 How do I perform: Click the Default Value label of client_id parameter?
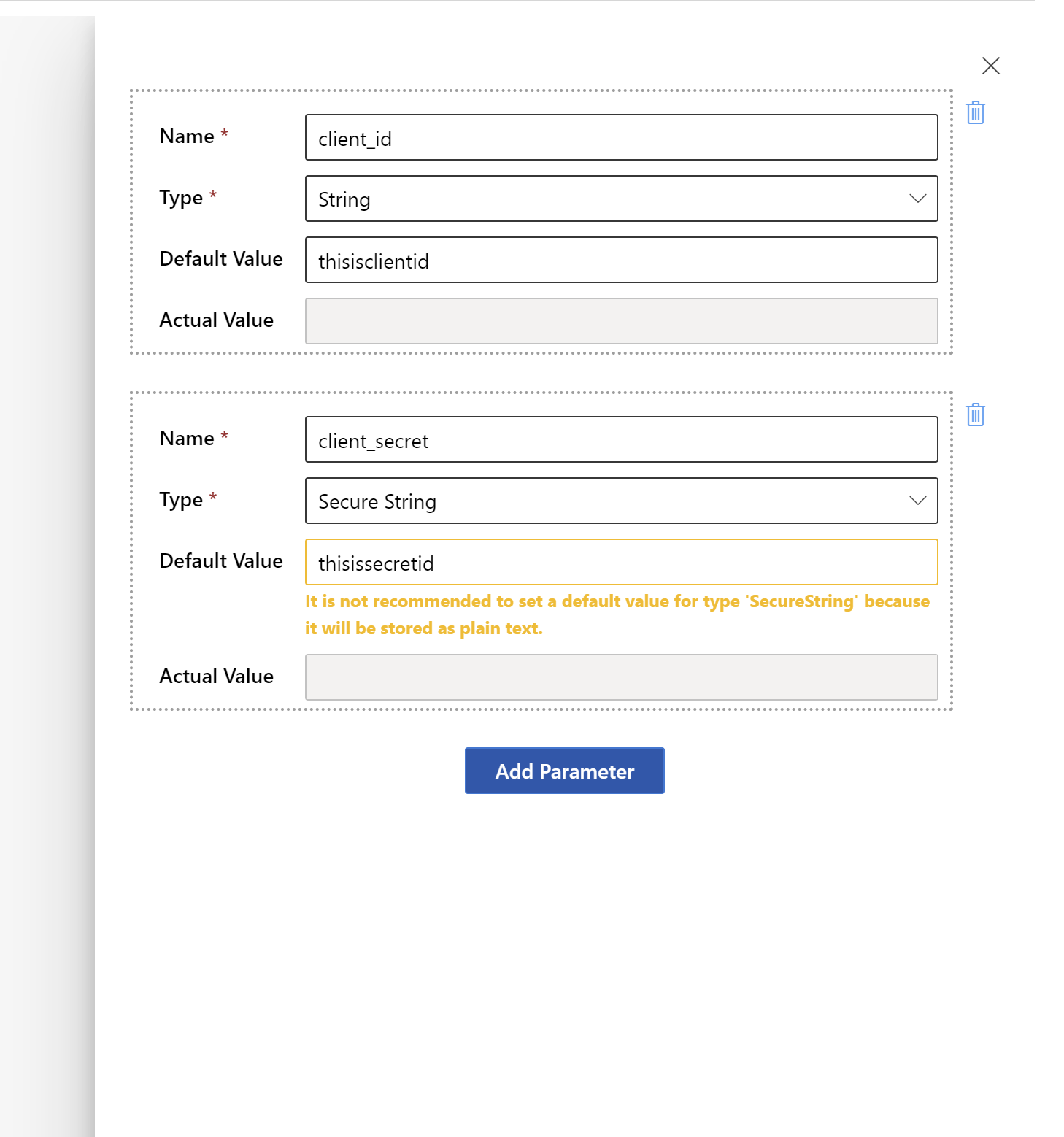click(x=221, y=259)
